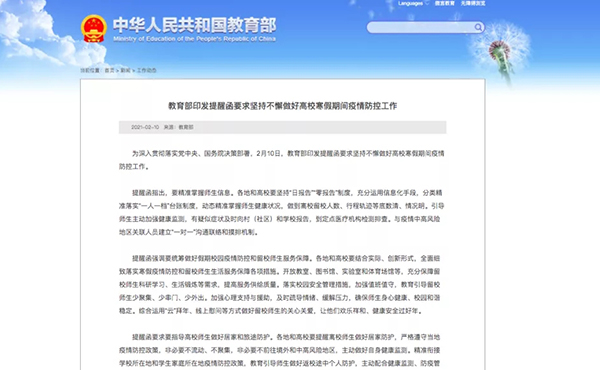
Task: Expand the Languages dropdown
Action: [413, 3]
